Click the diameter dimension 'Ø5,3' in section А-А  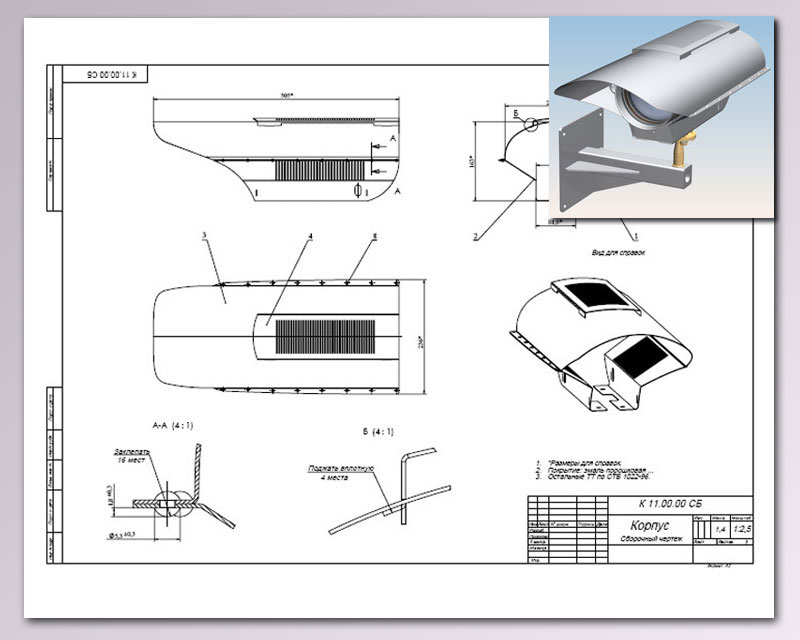click(121, 535)
